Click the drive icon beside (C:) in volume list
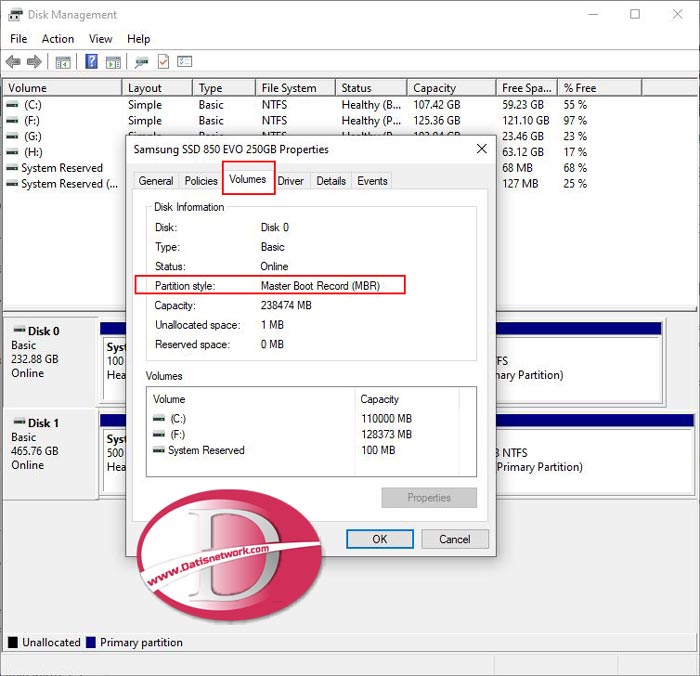700x676 pixels. point(12,105)
